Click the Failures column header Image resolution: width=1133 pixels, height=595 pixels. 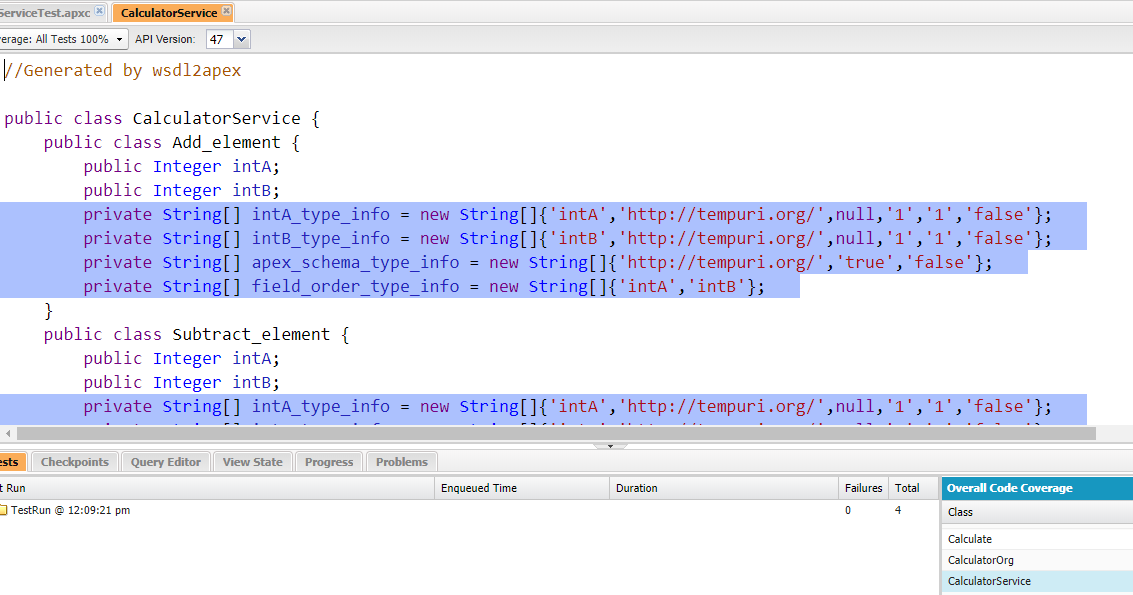pyautogui.click(x=863, y=487)
